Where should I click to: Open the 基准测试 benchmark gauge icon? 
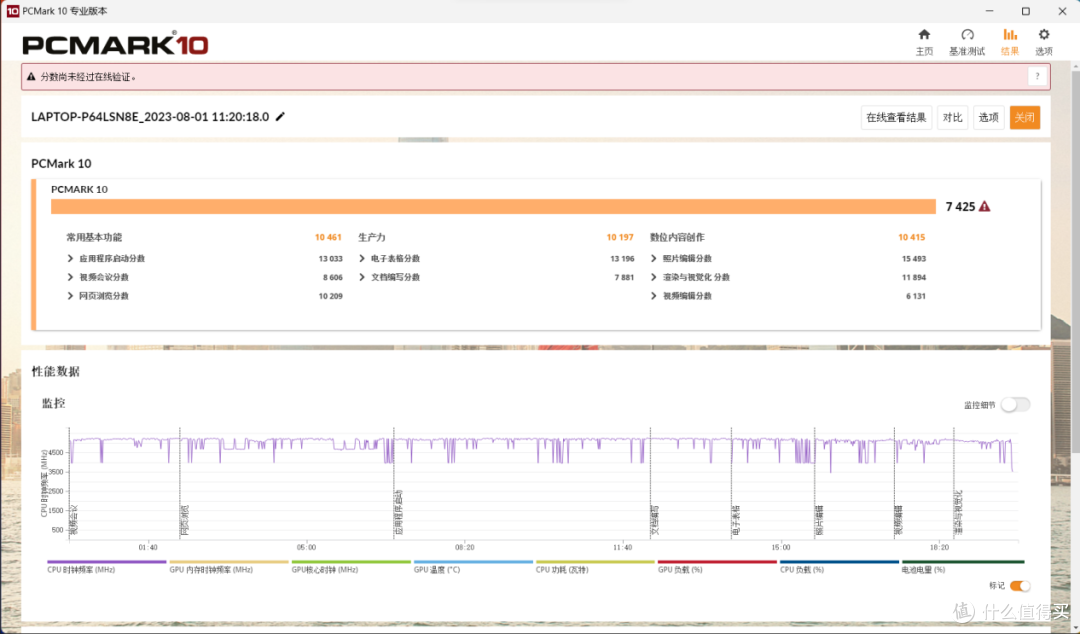[x=967, y=35]
